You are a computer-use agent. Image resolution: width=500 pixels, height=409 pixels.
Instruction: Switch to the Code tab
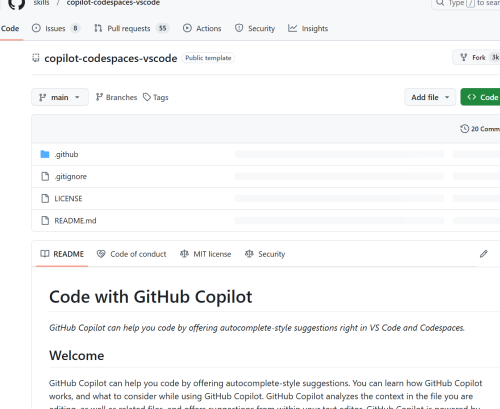[x=10, y=29]
